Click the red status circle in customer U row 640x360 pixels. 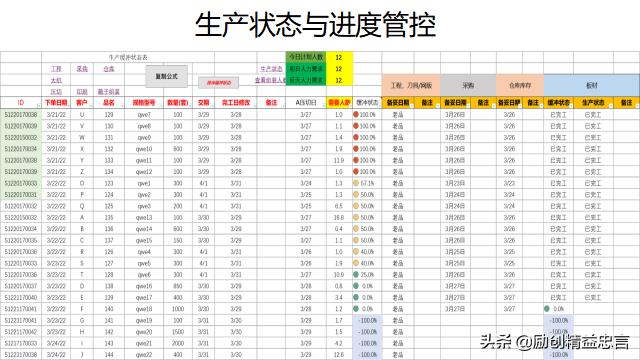356,115
